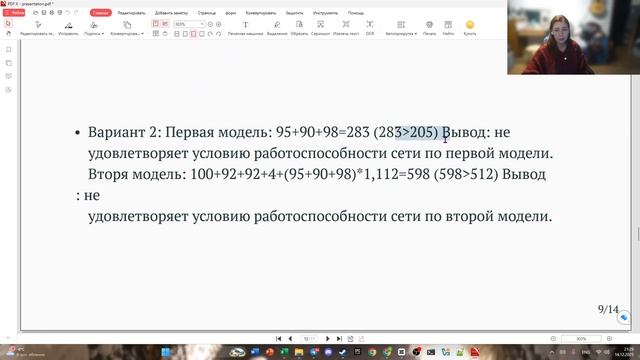Click the status bar zoom in button
640x360 pixels.
tap(609, 339)
